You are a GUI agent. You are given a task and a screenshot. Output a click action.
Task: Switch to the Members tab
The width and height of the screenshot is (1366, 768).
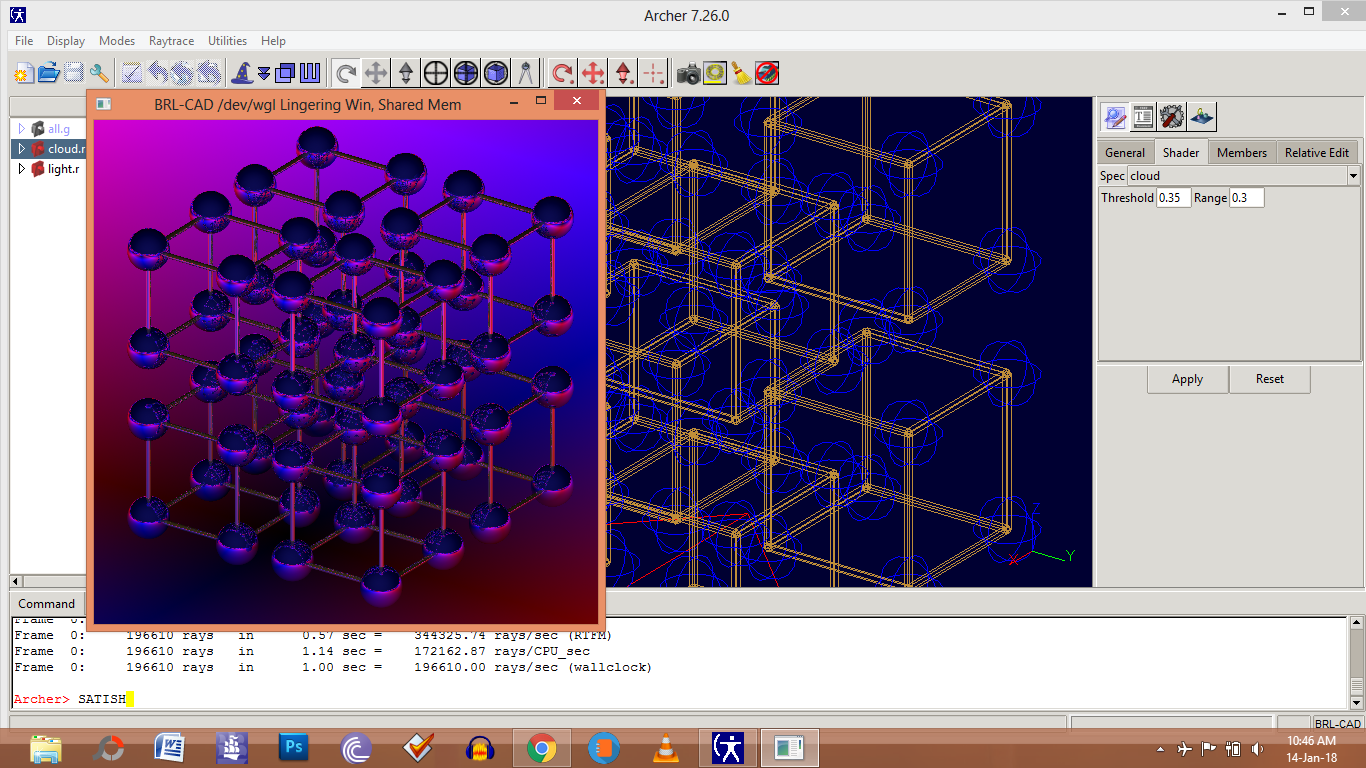(1242, 152)
